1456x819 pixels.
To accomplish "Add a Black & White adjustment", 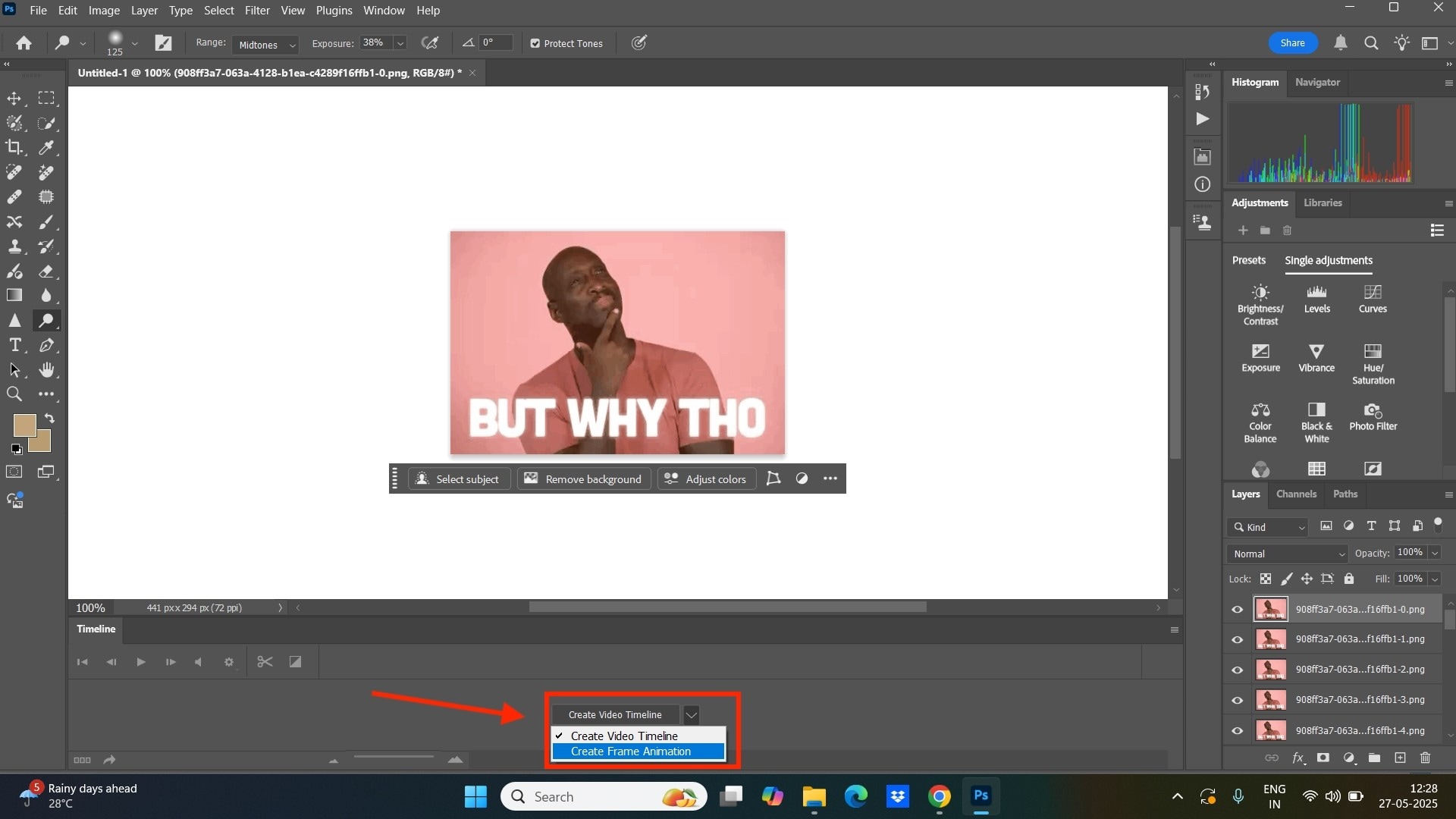I will point(1316,423).
